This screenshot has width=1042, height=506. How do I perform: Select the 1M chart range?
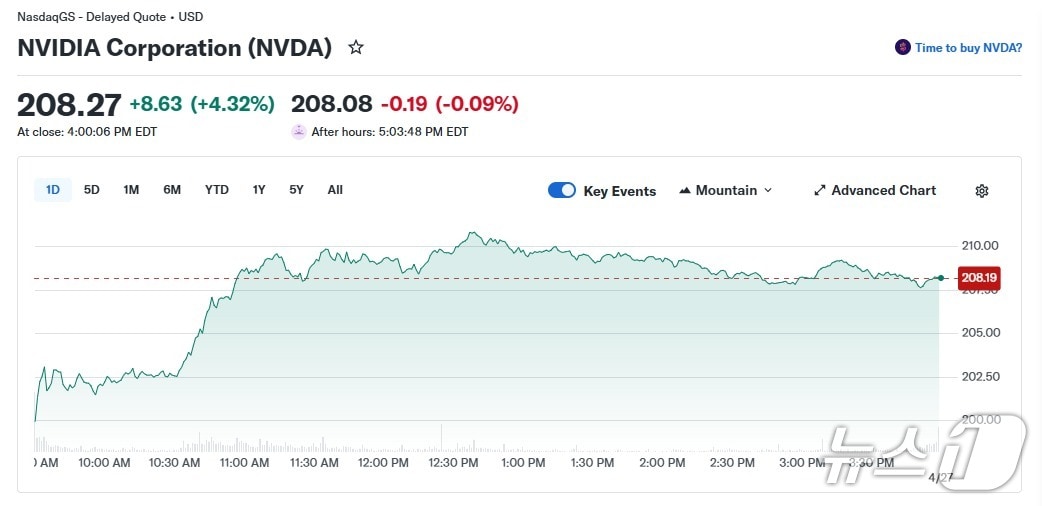(131, 190)
